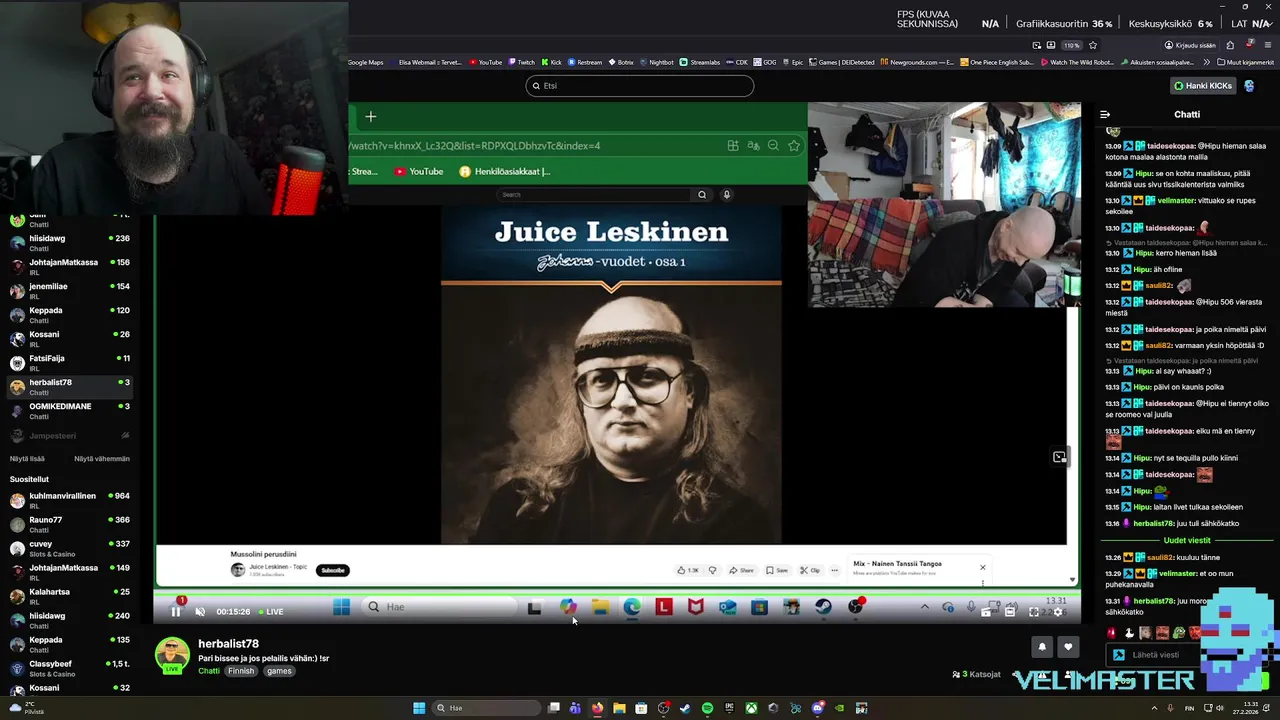Image resolution: width=1280 pixels, height=720 pixels.
Task: Open Kalahartsa channel in sidebar
Action: click(70, 596)
